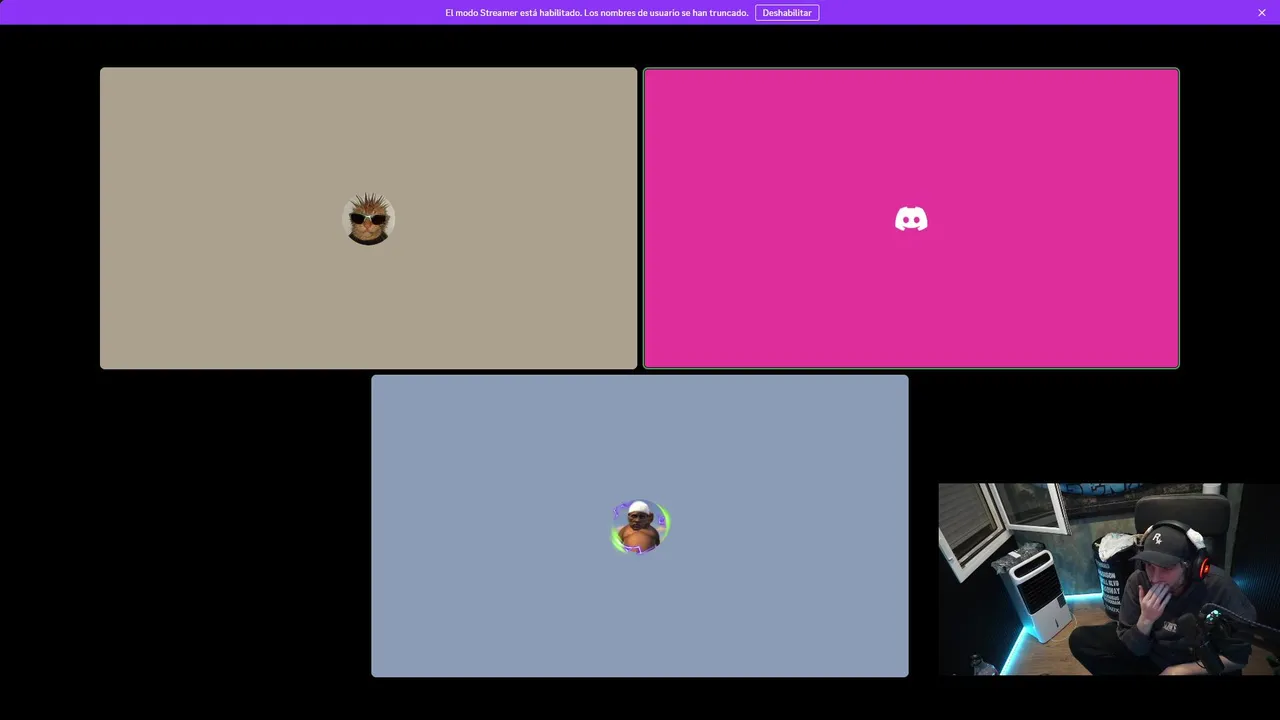This screenshot has height=720, width=1280.
Task: Focus the beige participant video tile
Action: (x=368, y=218)
